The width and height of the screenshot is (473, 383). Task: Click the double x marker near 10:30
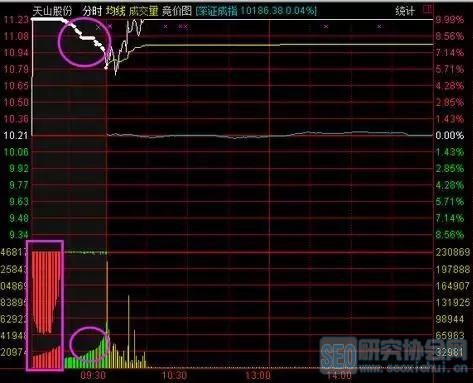[183, 26]
